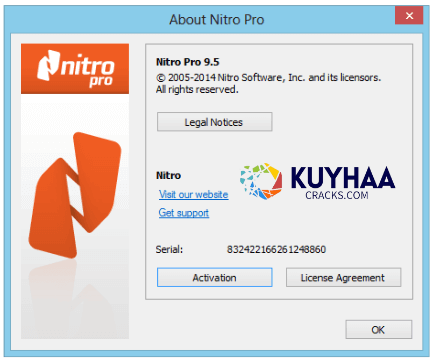Click the About Nitro Pro title text
This screenshot has width=435, height=362.
217,20
